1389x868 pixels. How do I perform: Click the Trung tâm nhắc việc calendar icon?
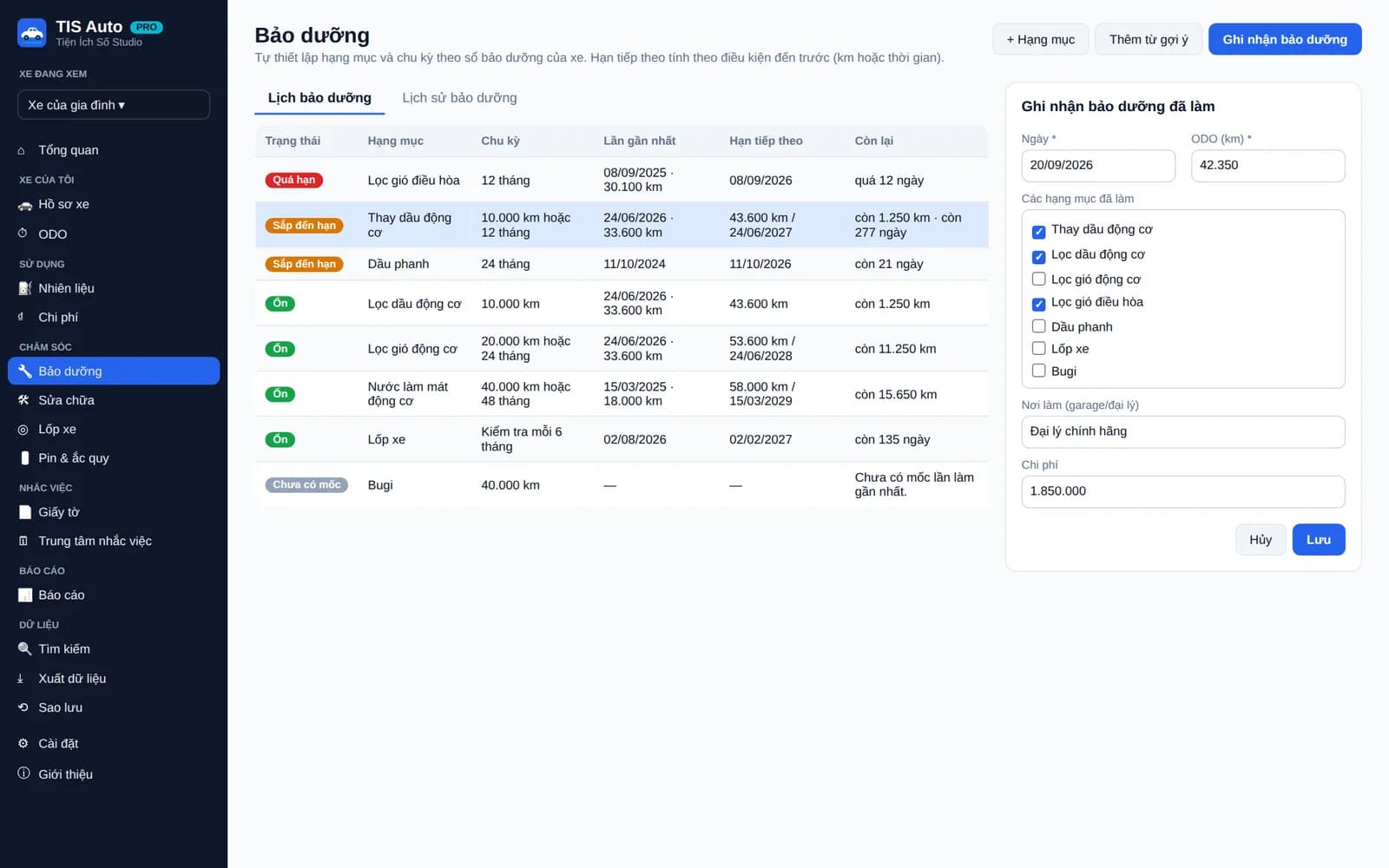(x=23, y=541)
